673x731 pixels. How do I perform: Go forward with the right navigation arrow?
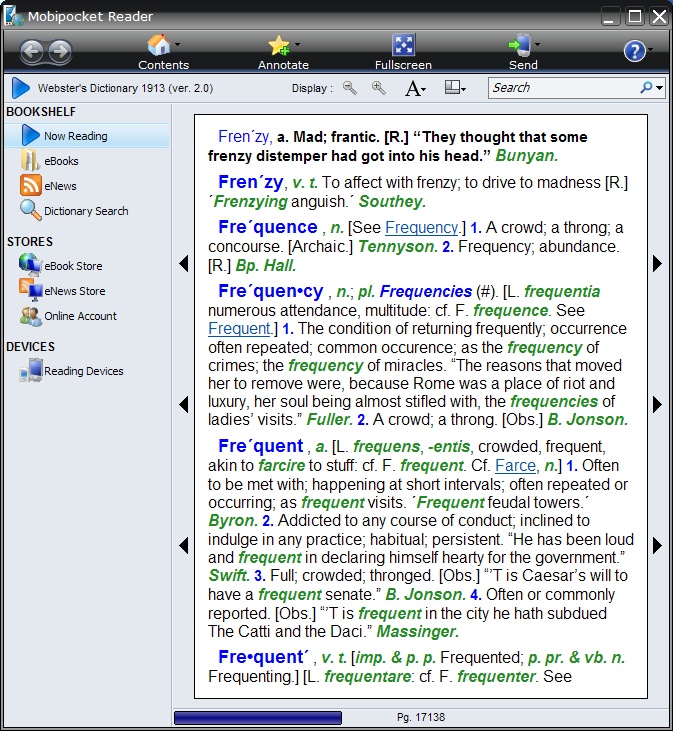pyautogui.click(x=60, y=51)
